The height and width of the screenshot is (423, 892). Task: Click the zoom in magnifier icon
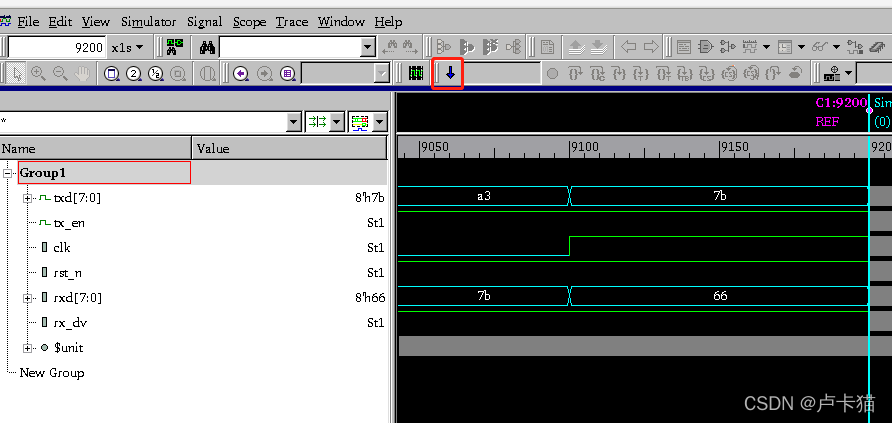click(x=38, y=73)
